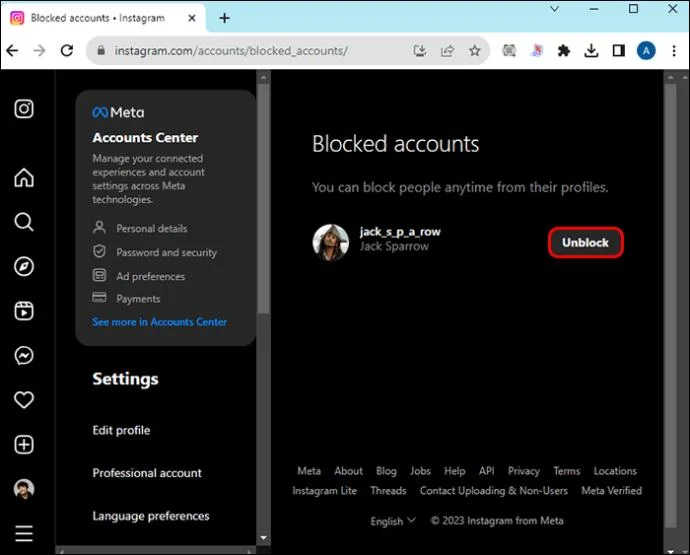
Task: Open Reels from the sidebar
Action: pos(24,311)
